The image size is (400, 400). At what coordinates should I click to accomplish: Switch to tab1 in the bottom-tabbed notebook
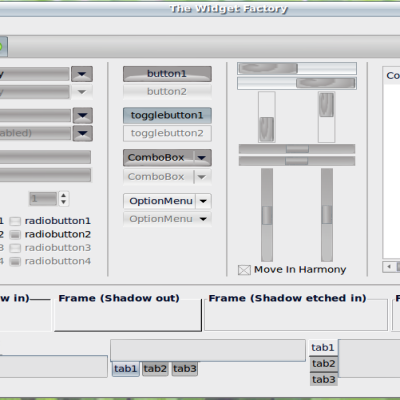pos(126,369)
